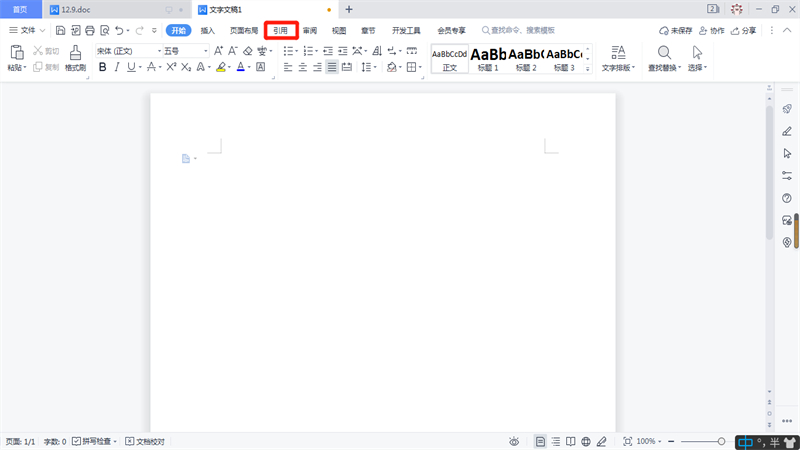This screenshot has width=800, height=450.
Task: Apply the 标题 1 heading style
Action: coord(488,59)
